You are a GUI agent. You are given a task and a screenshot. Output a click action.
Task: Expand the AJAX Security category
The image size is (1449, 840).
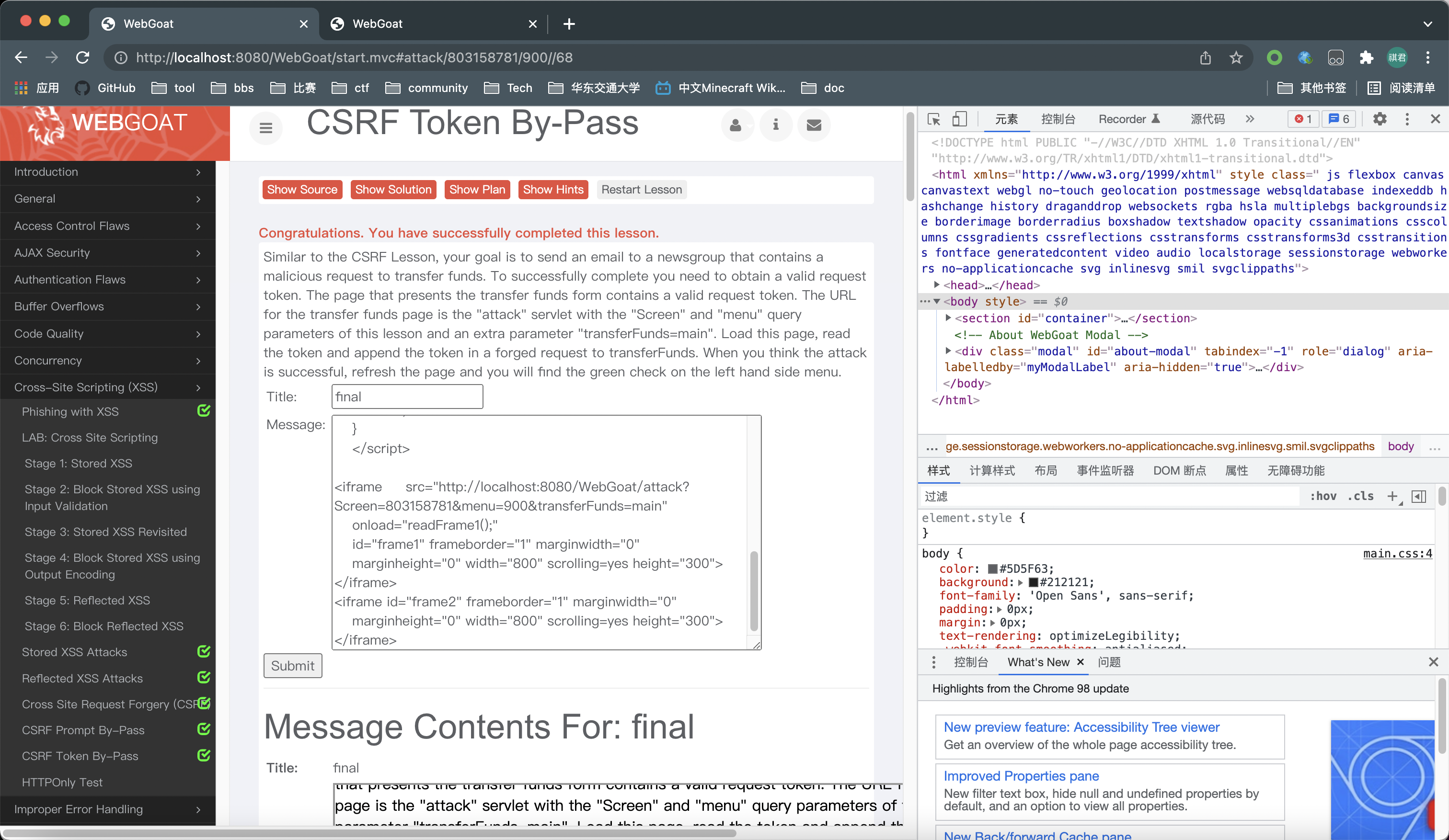pyautogui.click(x=107, y=253)
